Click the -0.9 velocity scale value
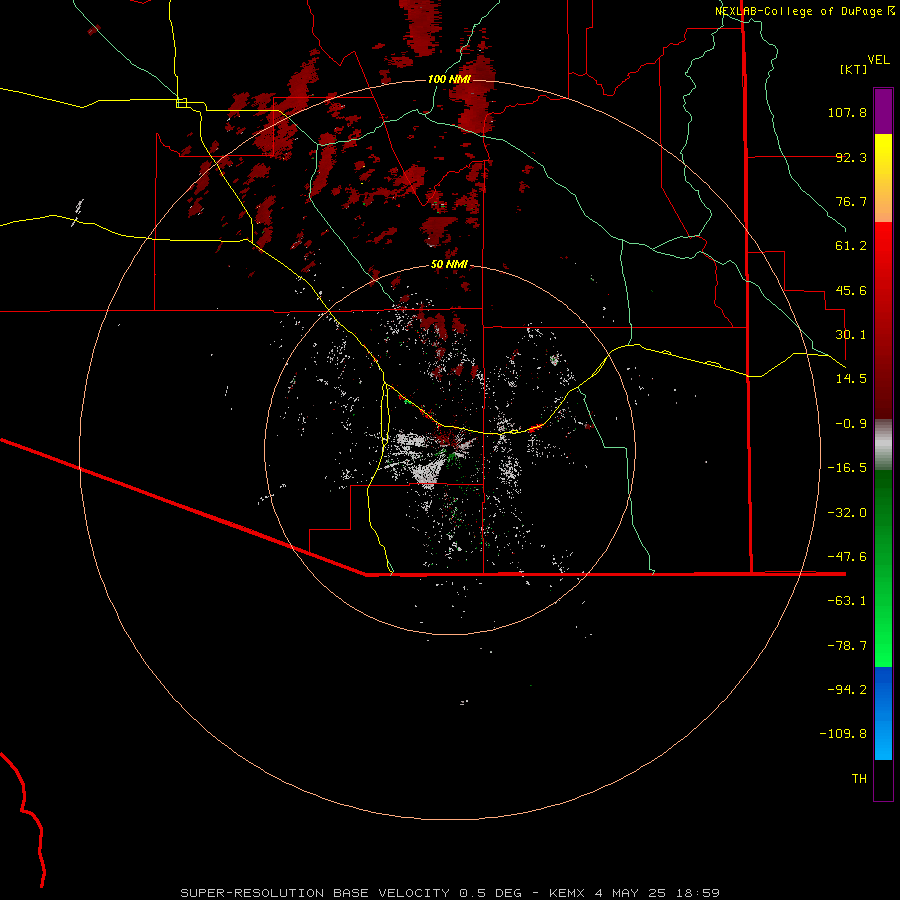 tap(851, 424)
